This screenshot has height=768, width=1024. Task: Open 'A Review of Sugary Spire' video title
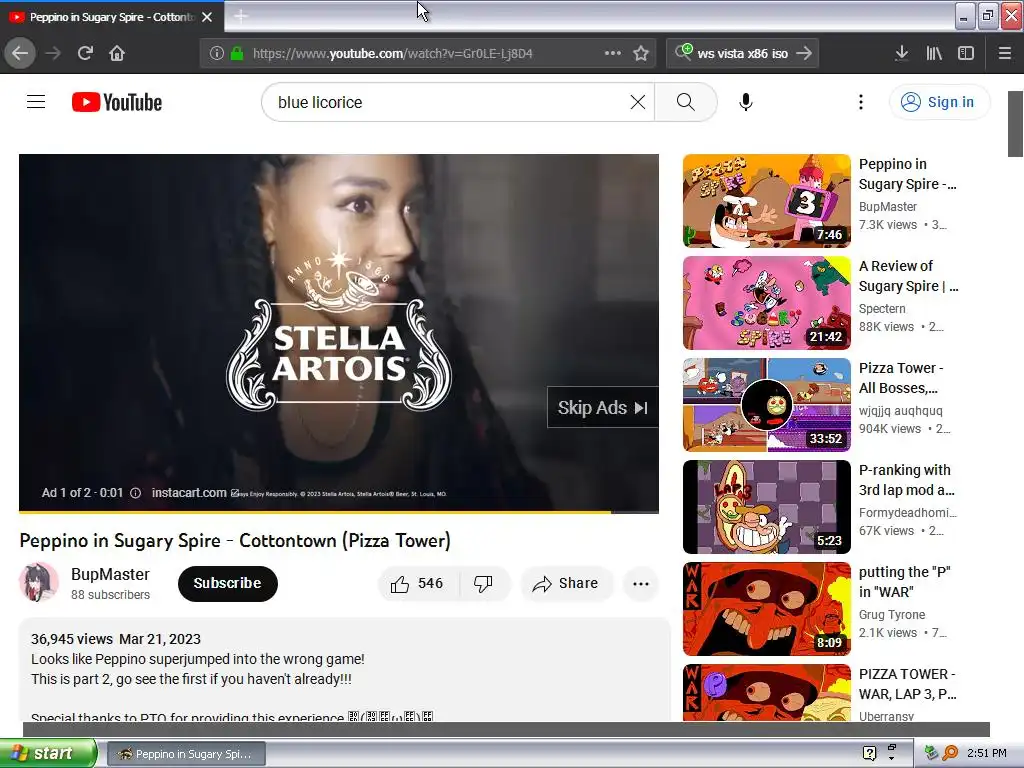(x=908, y=276)
